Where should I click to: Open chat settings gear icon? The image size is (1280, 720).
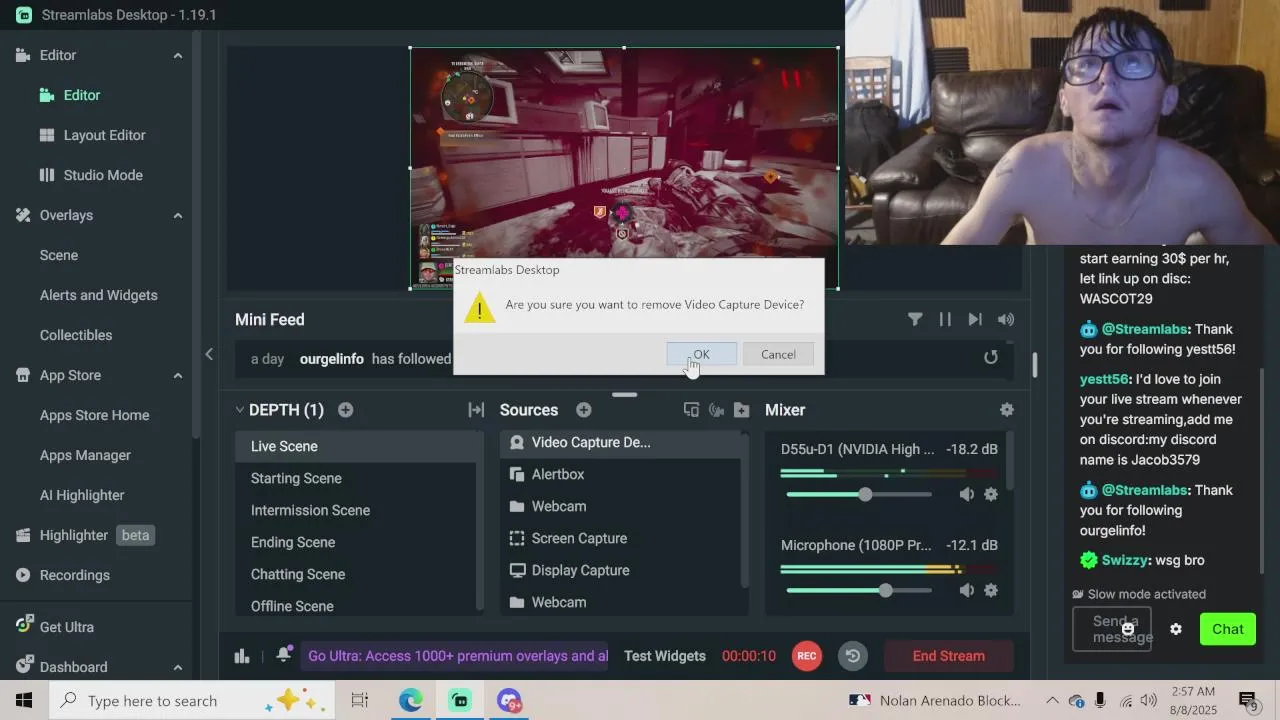click(1176, 629)
